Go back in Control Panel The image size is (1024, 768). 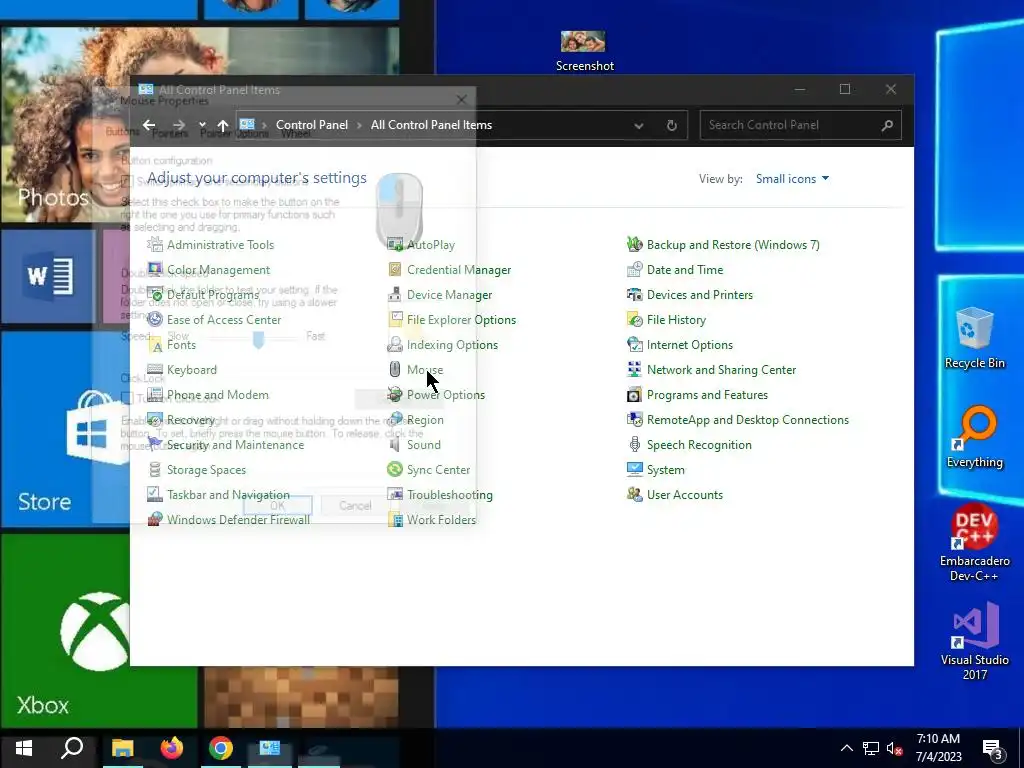pyautogui.click(x=149, y=125)
